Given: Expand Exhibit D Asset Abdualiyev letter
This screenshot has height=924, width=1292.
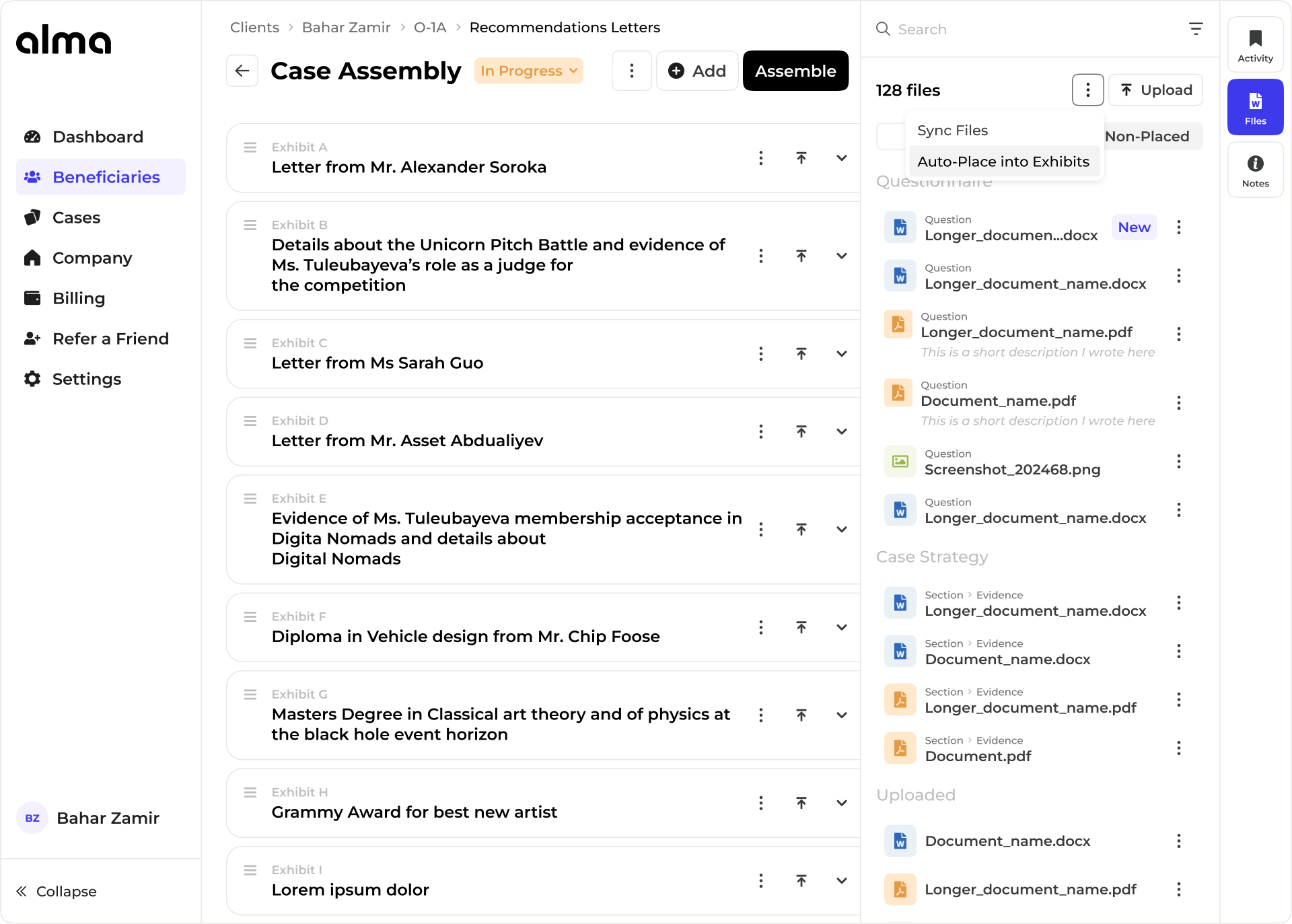Looking at the screenshot, I should click(842, 431).
